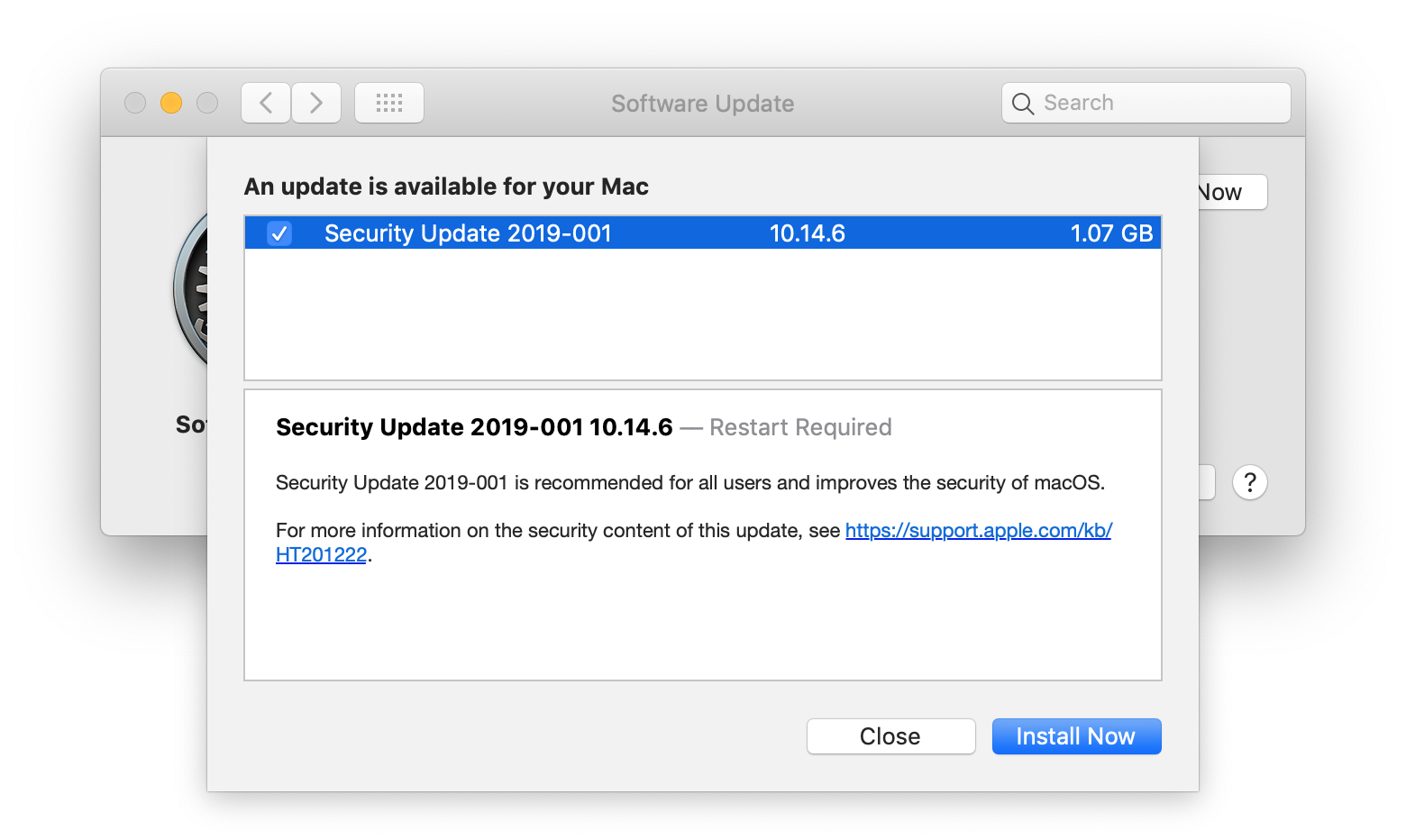Click the Restart Required label
The width and height of the screenshot is (1406, 840).
click(800, 427)
